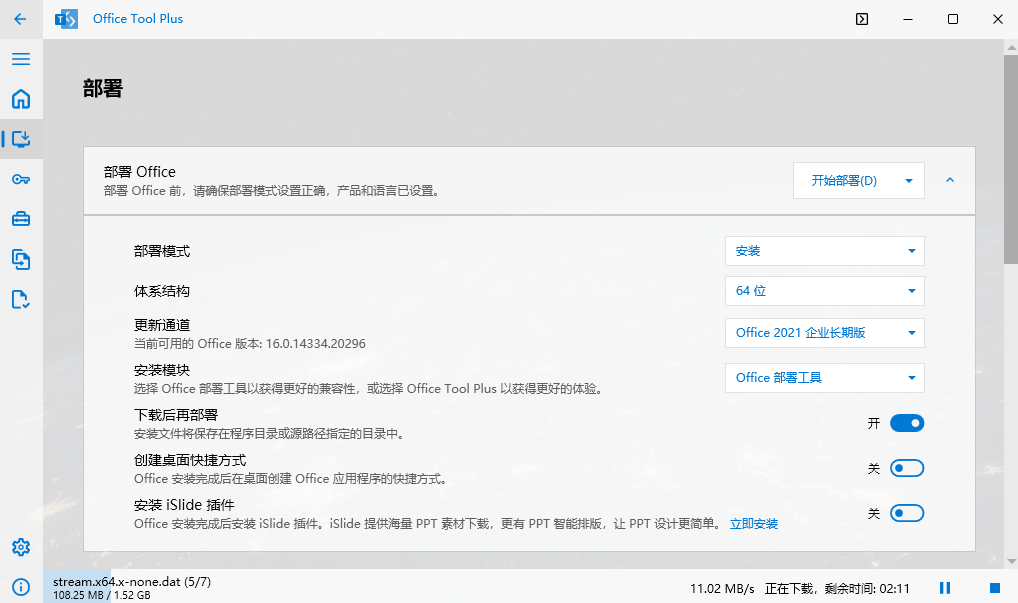
Task: Click the scrollbar down arrow
Action: 1011,562
